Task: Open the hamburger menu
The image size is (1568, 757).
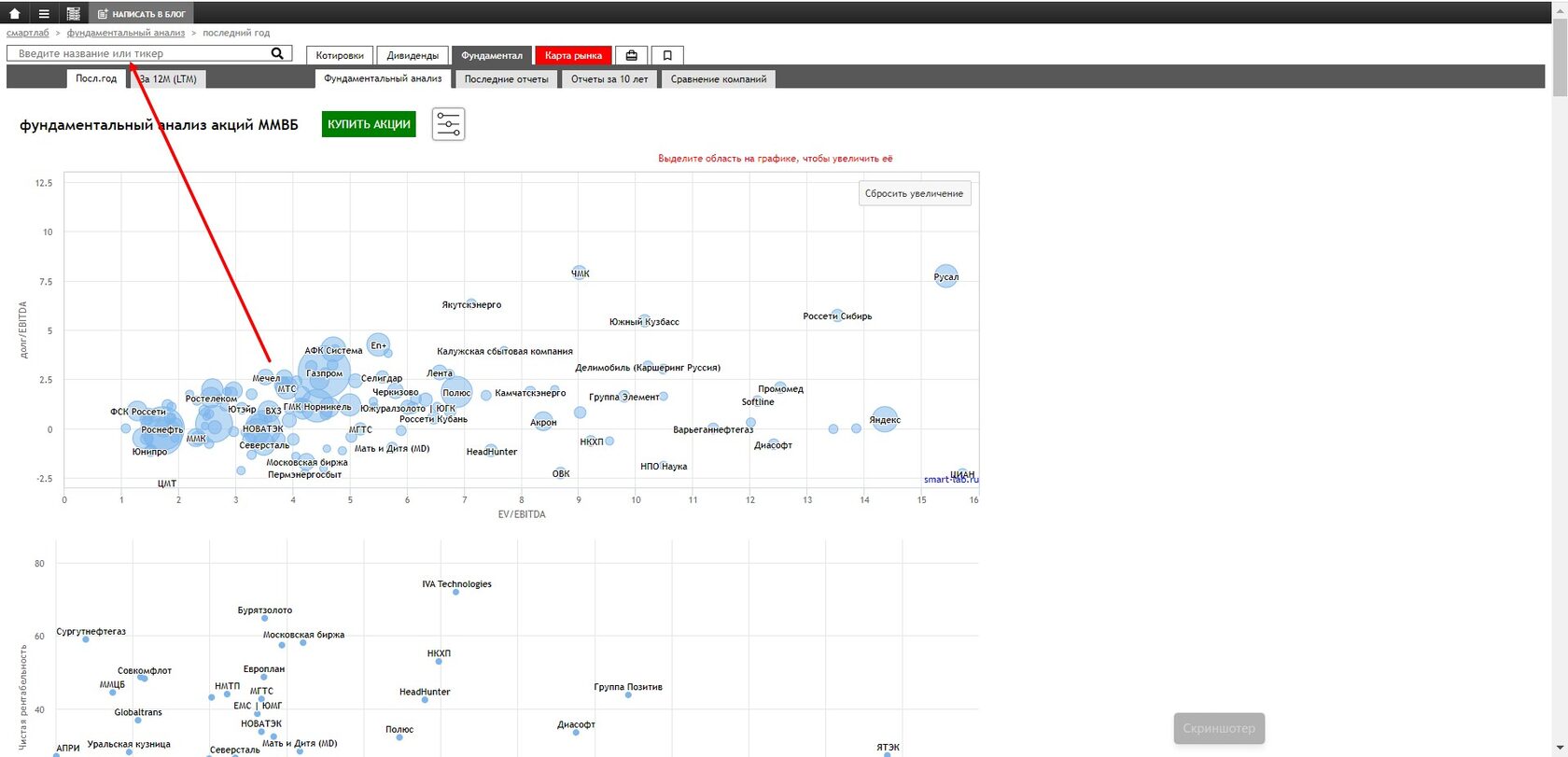Action: [44, 14]
